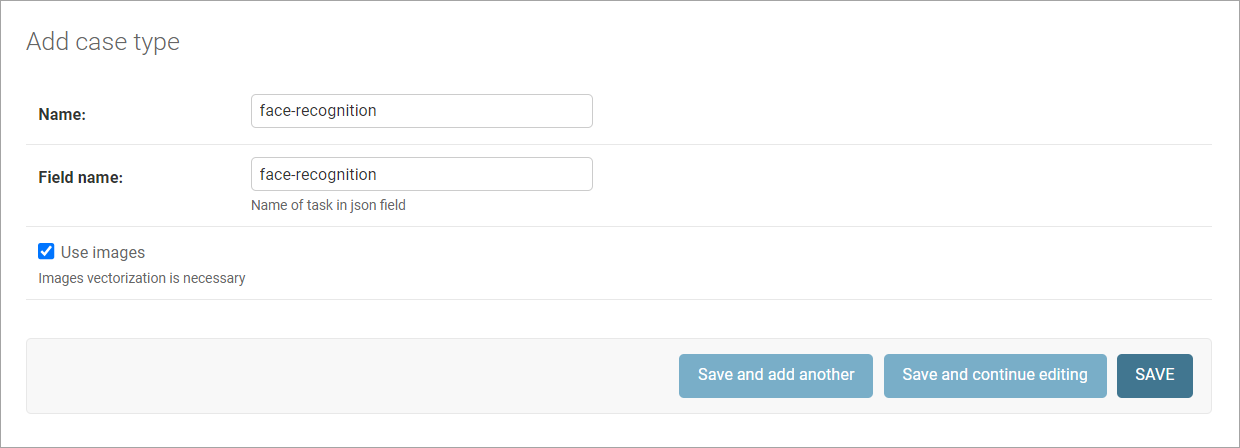Place cursor in Field name's face-recognition text
Screen dimensions: 1240x448
point(318,174)
